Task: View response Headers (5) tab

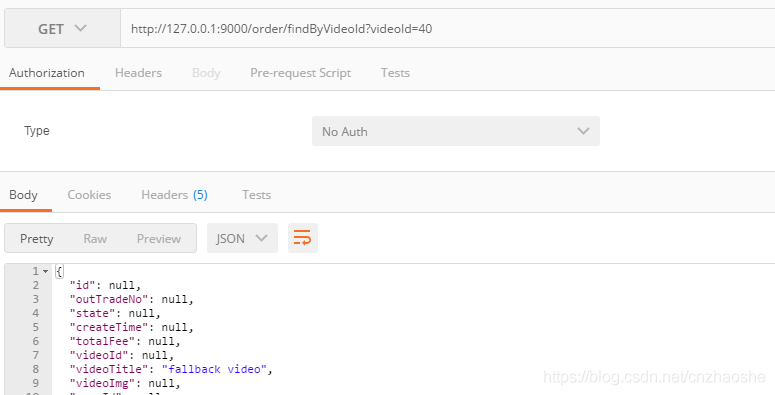Action: pos(174,195)
